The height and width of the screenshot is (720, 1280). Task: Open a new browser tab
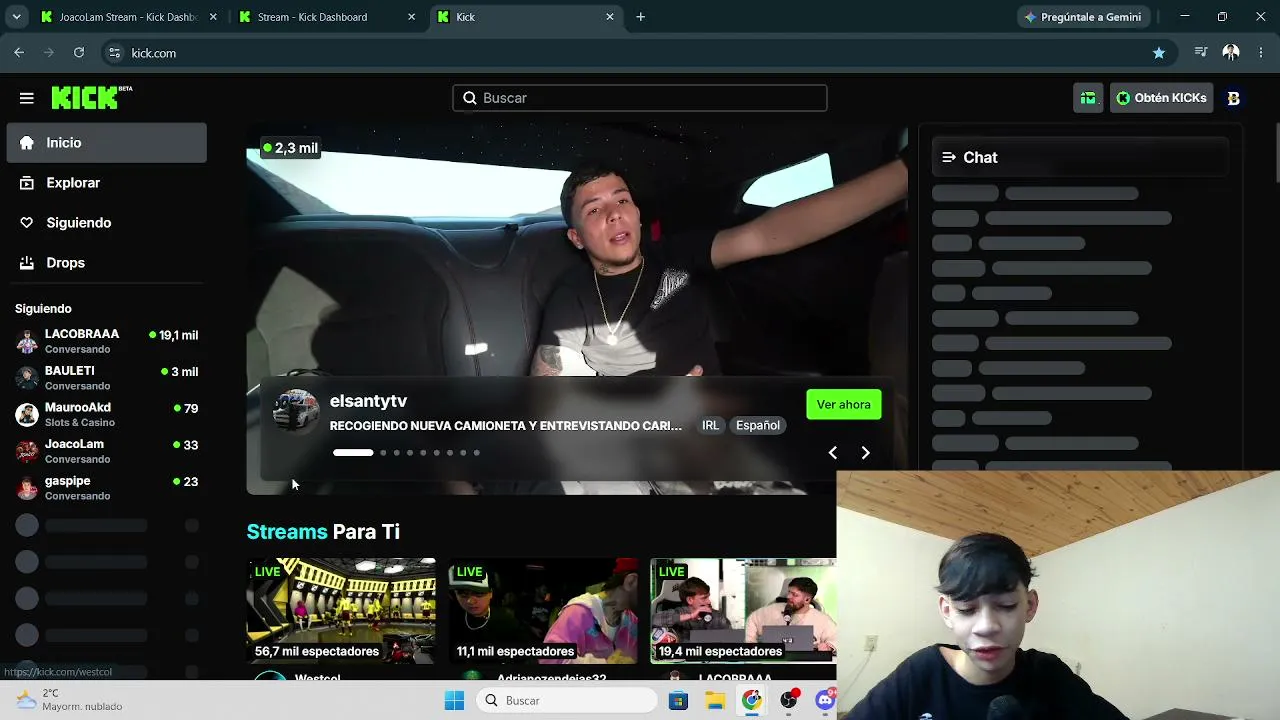tap(640, 17)
